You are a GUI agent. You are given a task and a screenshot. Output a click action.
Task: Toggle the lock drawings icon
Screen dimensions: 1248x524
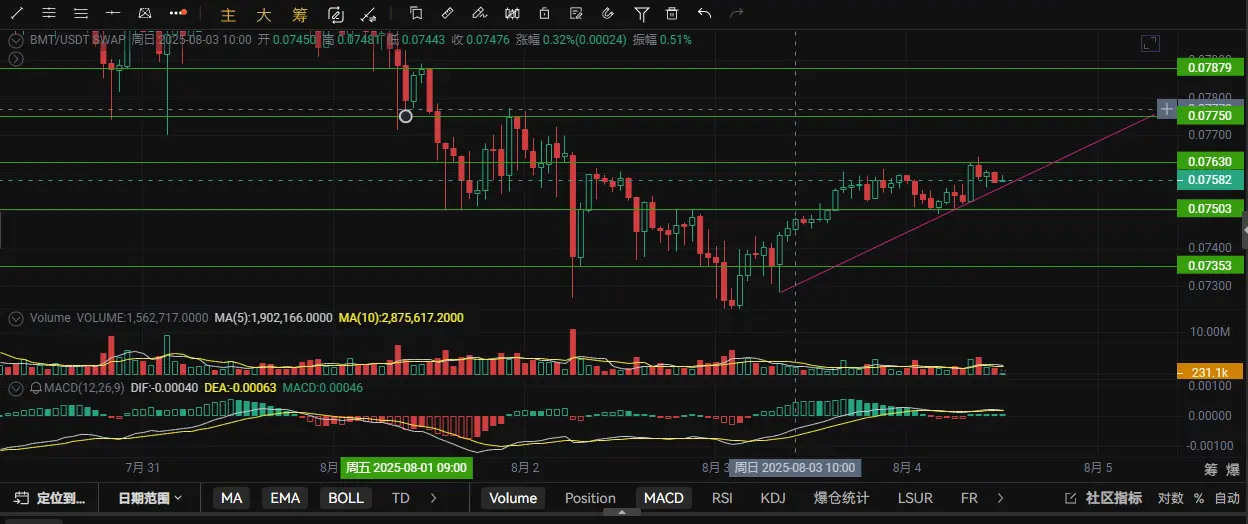pos(544,14)
